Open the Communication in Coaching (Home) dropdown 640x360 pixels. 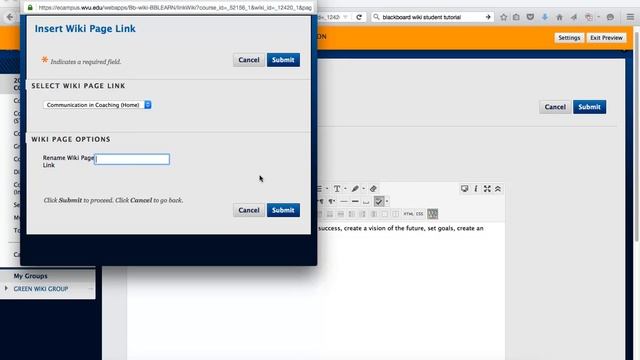click(x=97, y=105)
